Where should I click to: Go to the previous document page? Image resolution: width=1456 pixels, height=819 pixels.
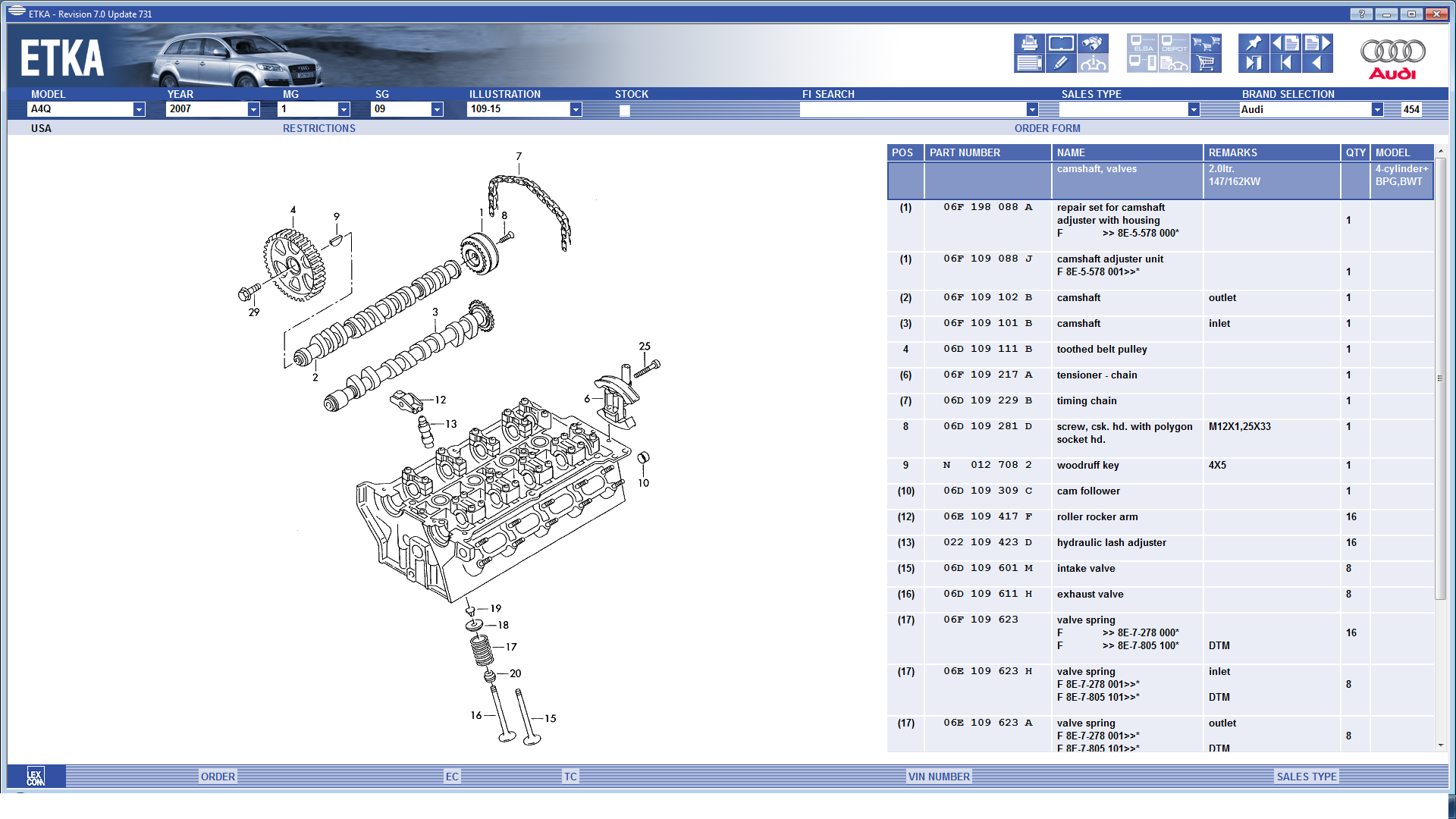(1285, 43)
